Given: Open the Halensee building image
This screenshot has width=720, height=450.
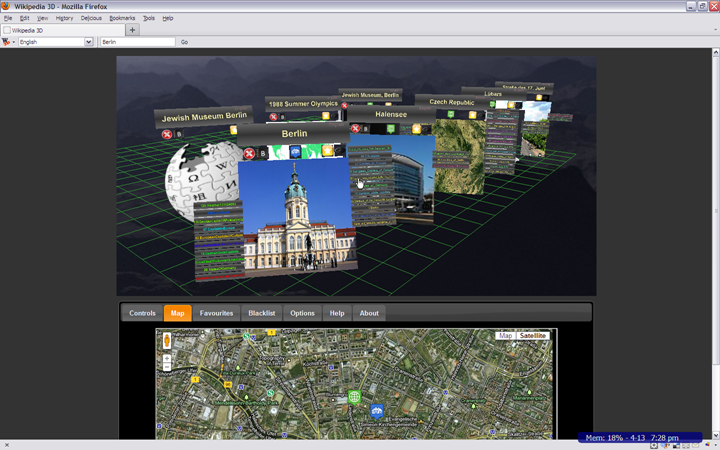Looking at the screenshot, I should pyautogui.click(x=413, y=179).
